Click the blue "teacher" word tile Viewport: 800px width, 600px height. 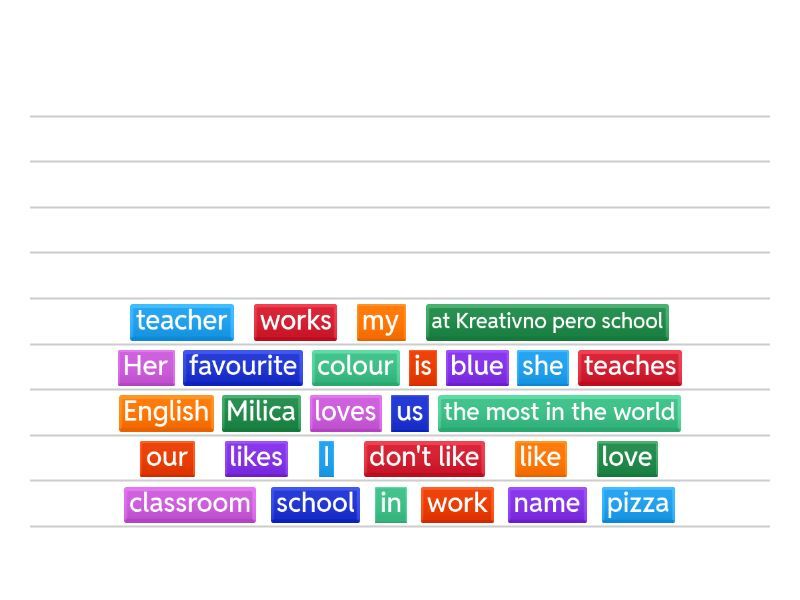181,321
